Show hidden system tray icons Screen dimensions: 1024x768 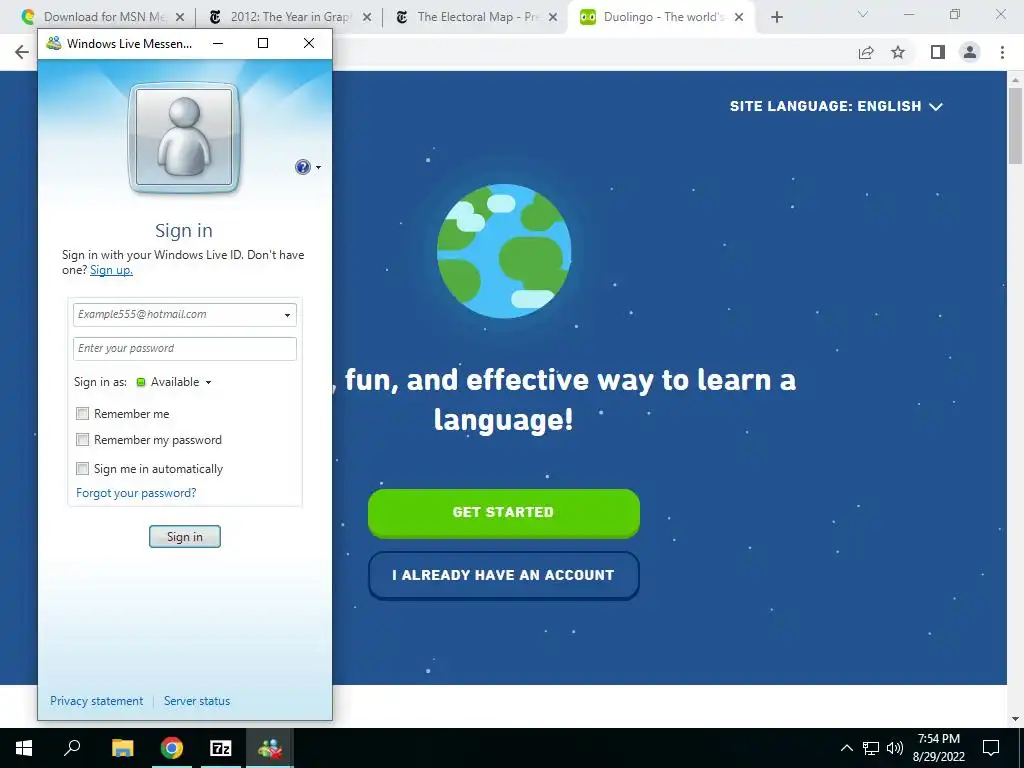pyautogui.click(x=846, y=748)
